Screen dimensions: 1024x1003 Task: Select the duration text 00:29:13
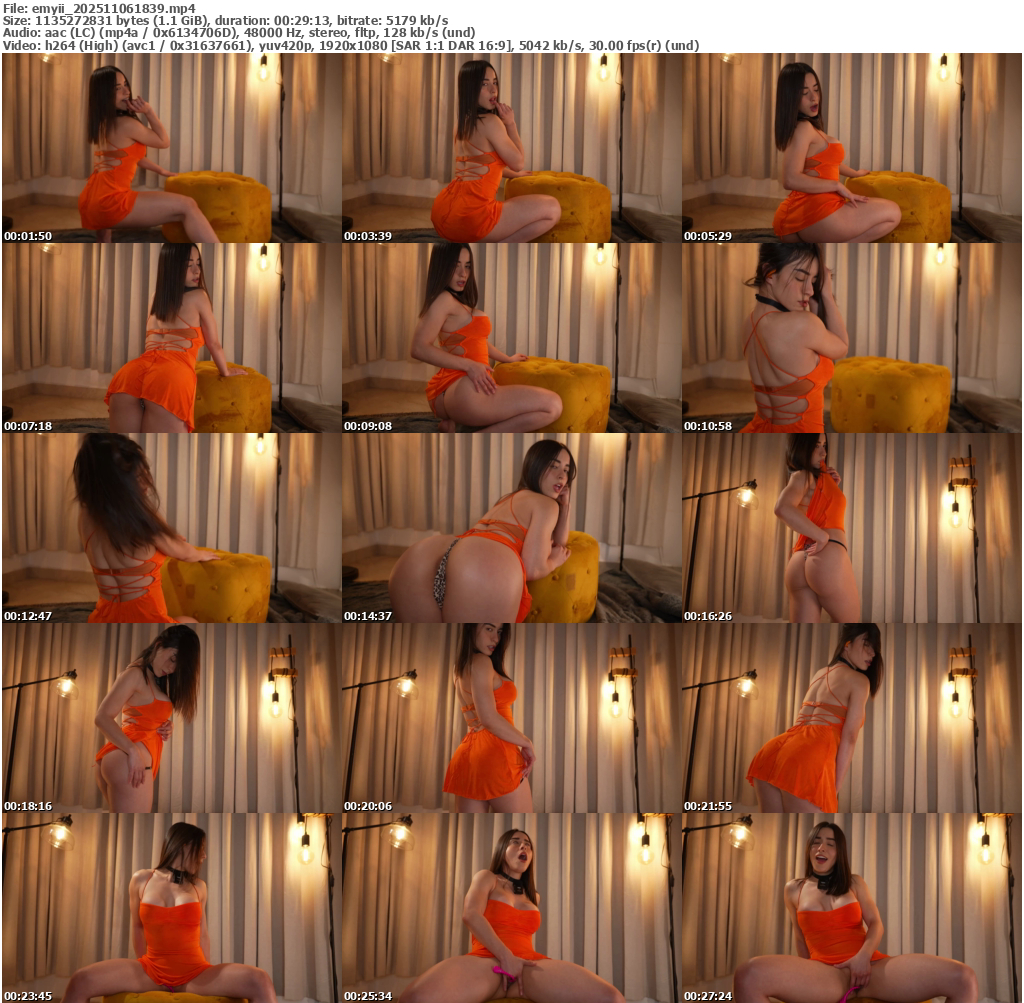pyautogui.click(x=303, y=21)
